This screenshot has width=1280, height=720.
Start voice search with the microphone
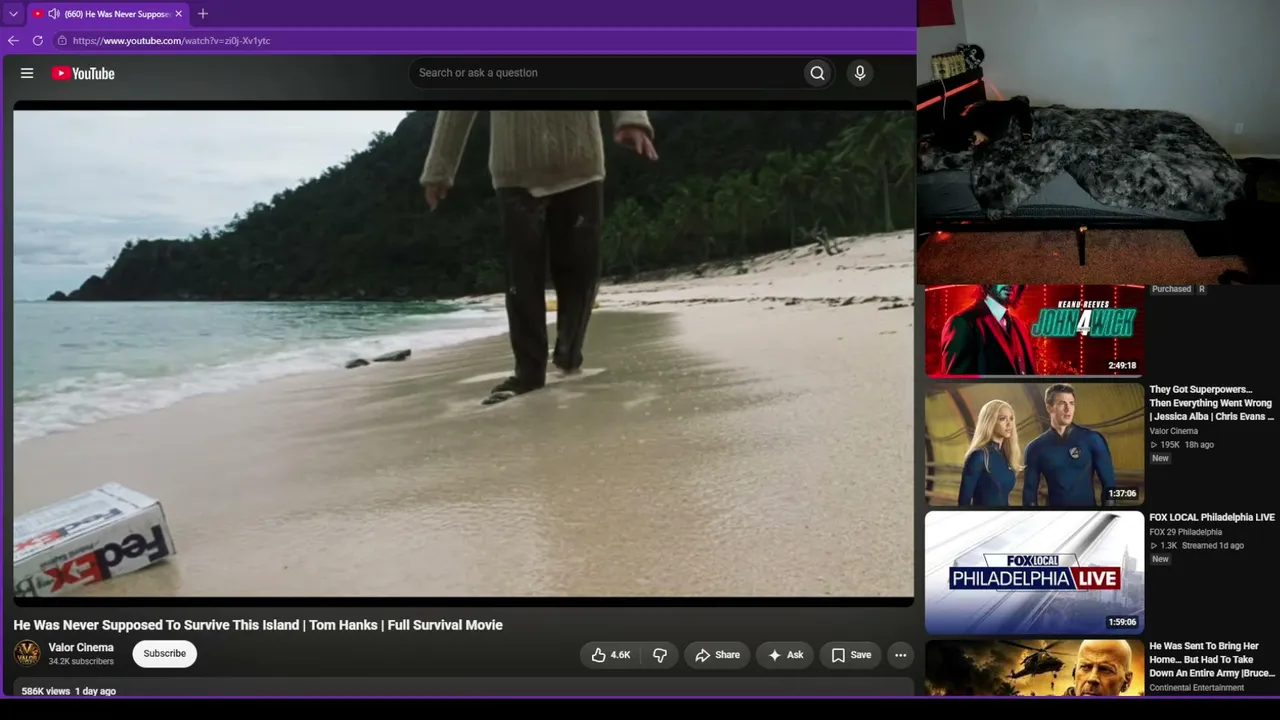(x=859, y=73)
